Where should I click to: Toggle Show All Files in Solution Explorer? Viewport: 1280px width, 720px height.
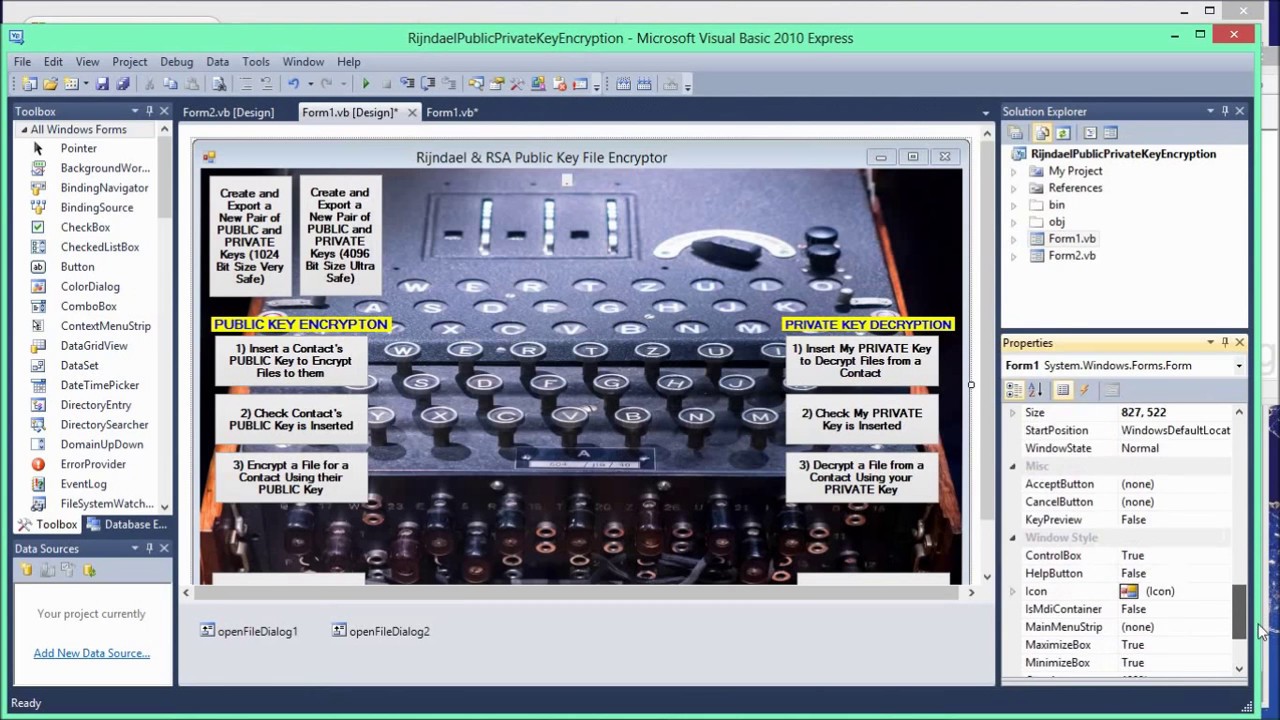[1041, 133]
